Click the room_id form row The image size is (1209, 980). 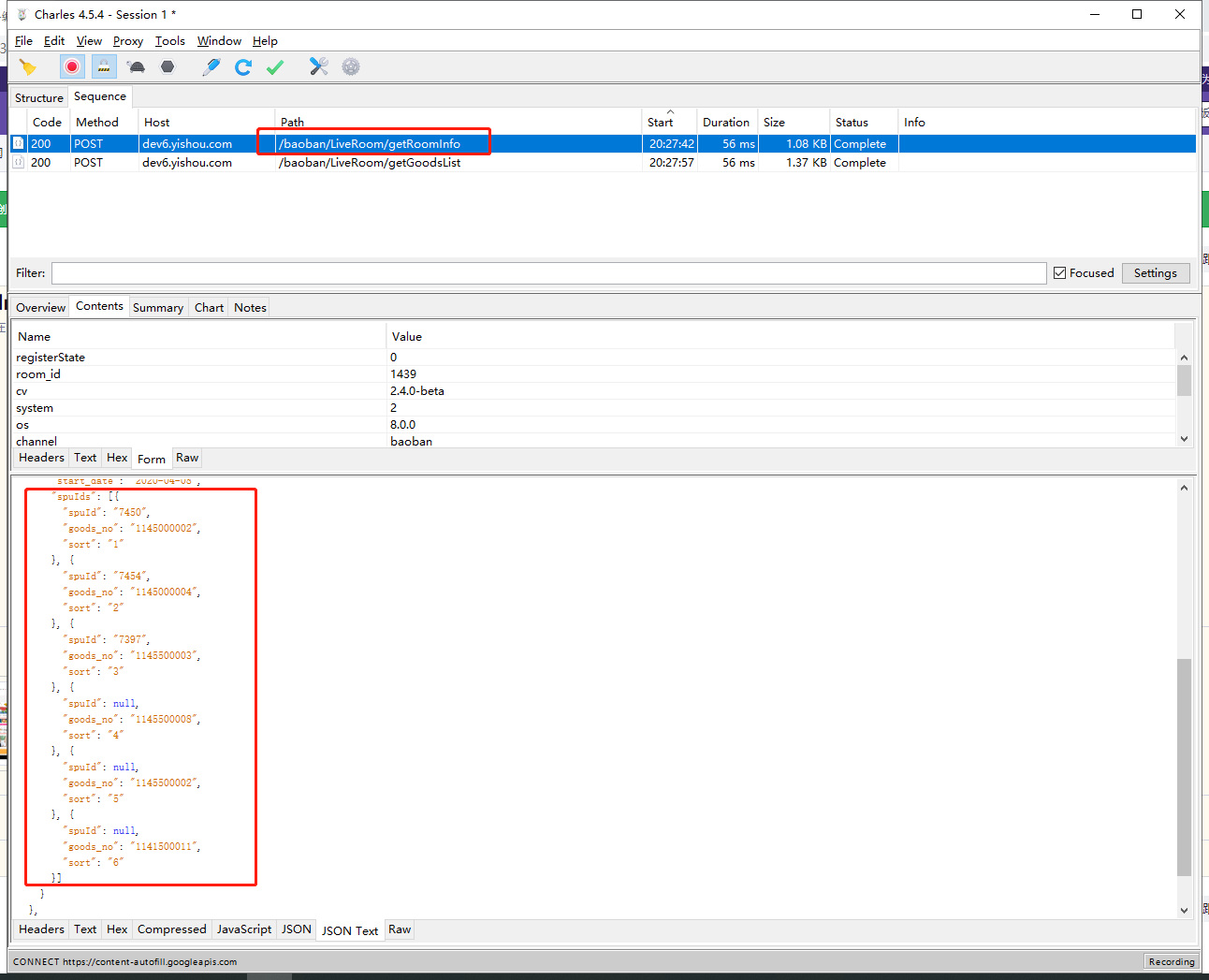coord(593,374)
